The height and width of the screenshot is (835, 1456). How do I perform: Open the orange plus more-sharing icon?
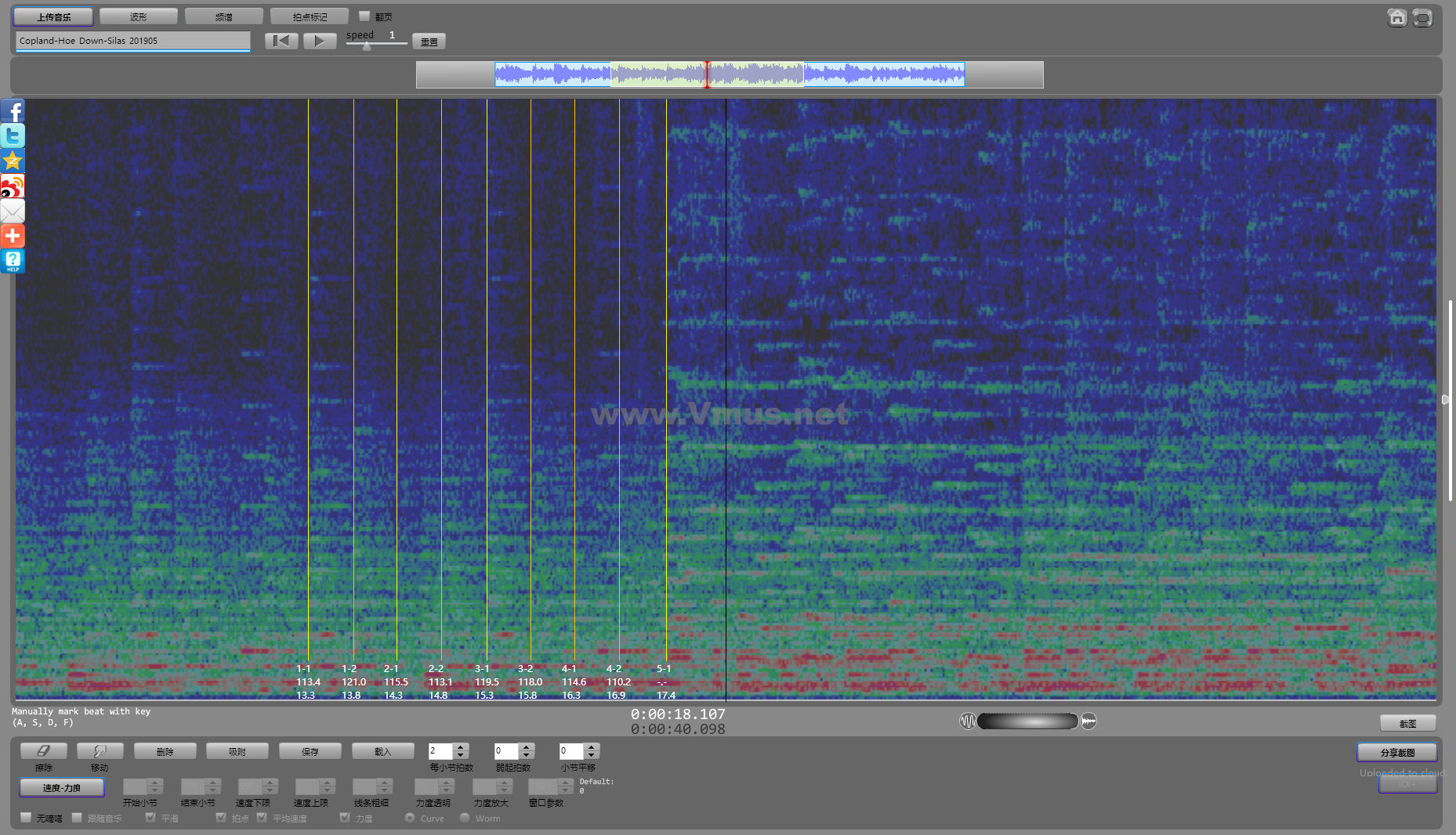tap(13, 236)
